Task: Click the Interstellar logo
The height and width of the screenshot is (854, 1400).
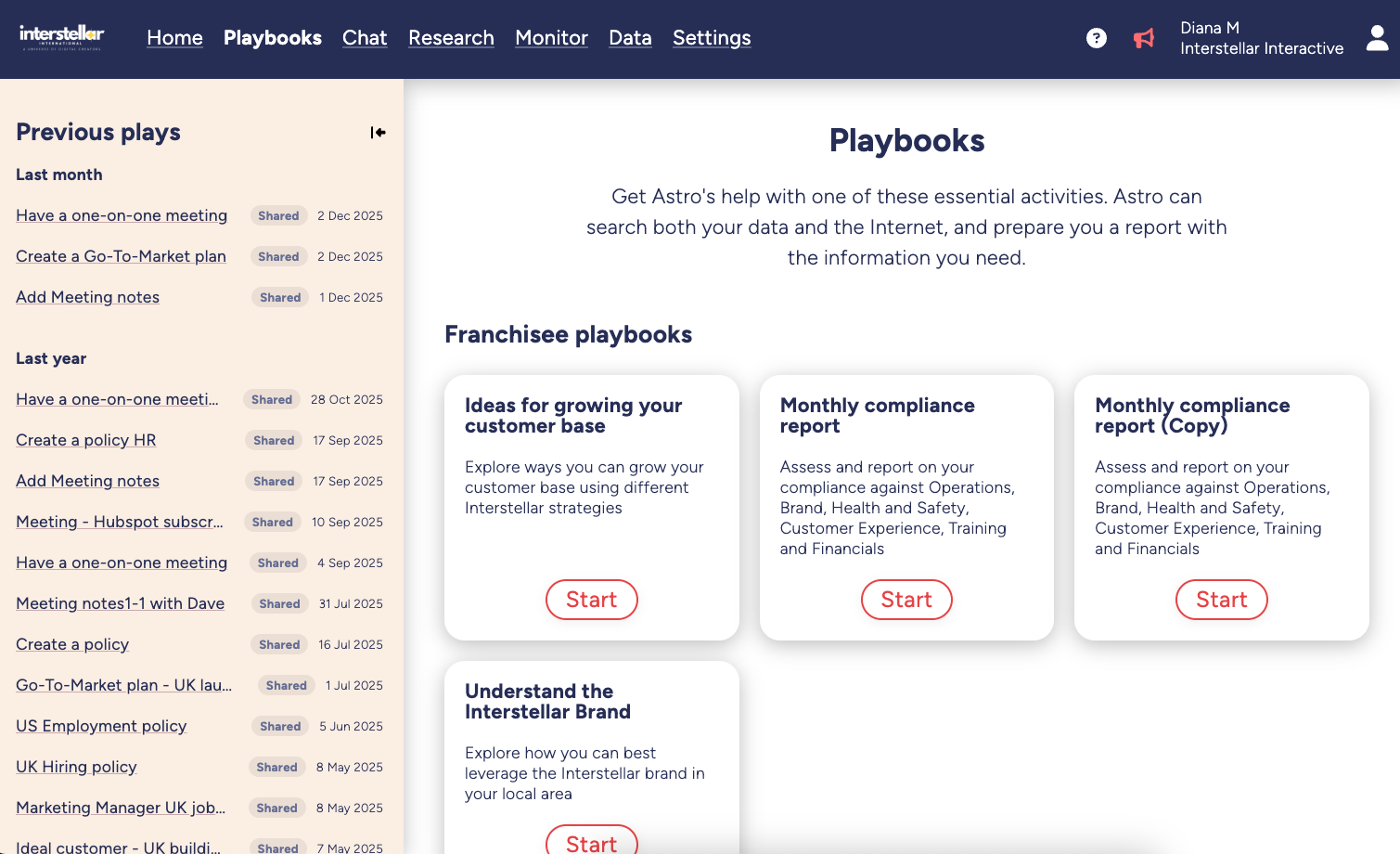Action: click(61, 38)
